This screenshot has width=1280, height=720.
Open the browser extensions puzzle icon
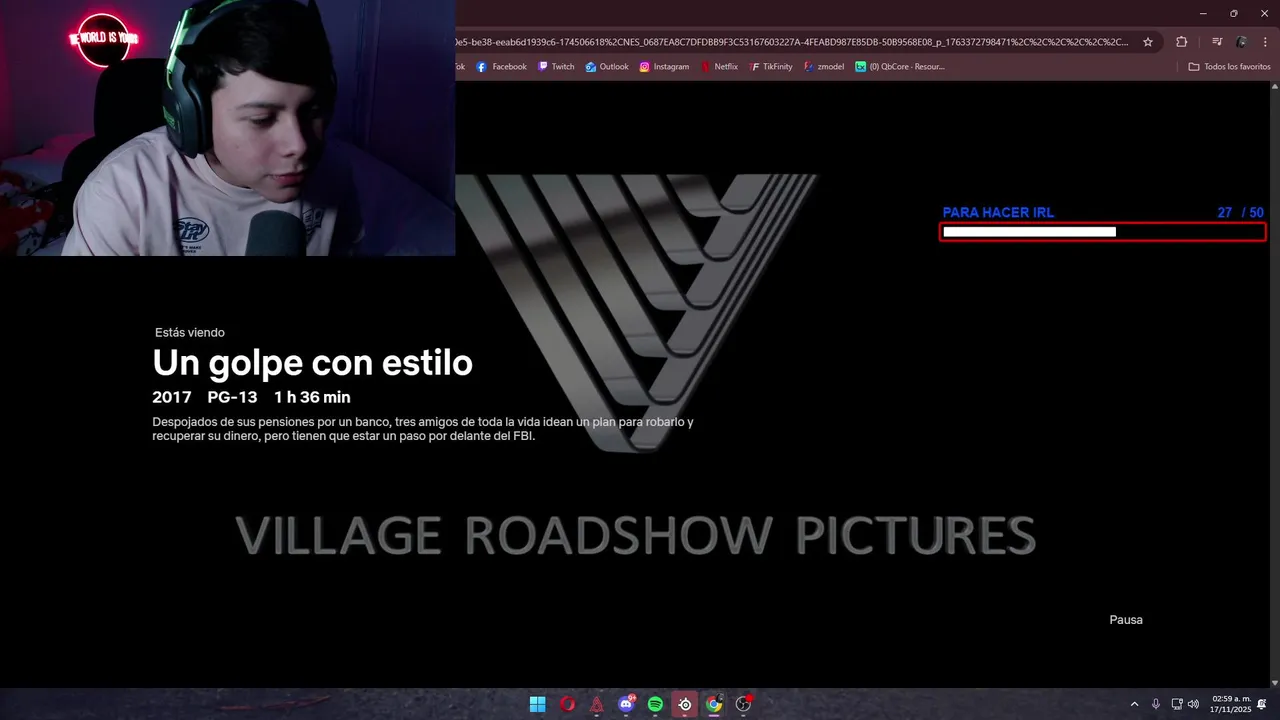1182,42
